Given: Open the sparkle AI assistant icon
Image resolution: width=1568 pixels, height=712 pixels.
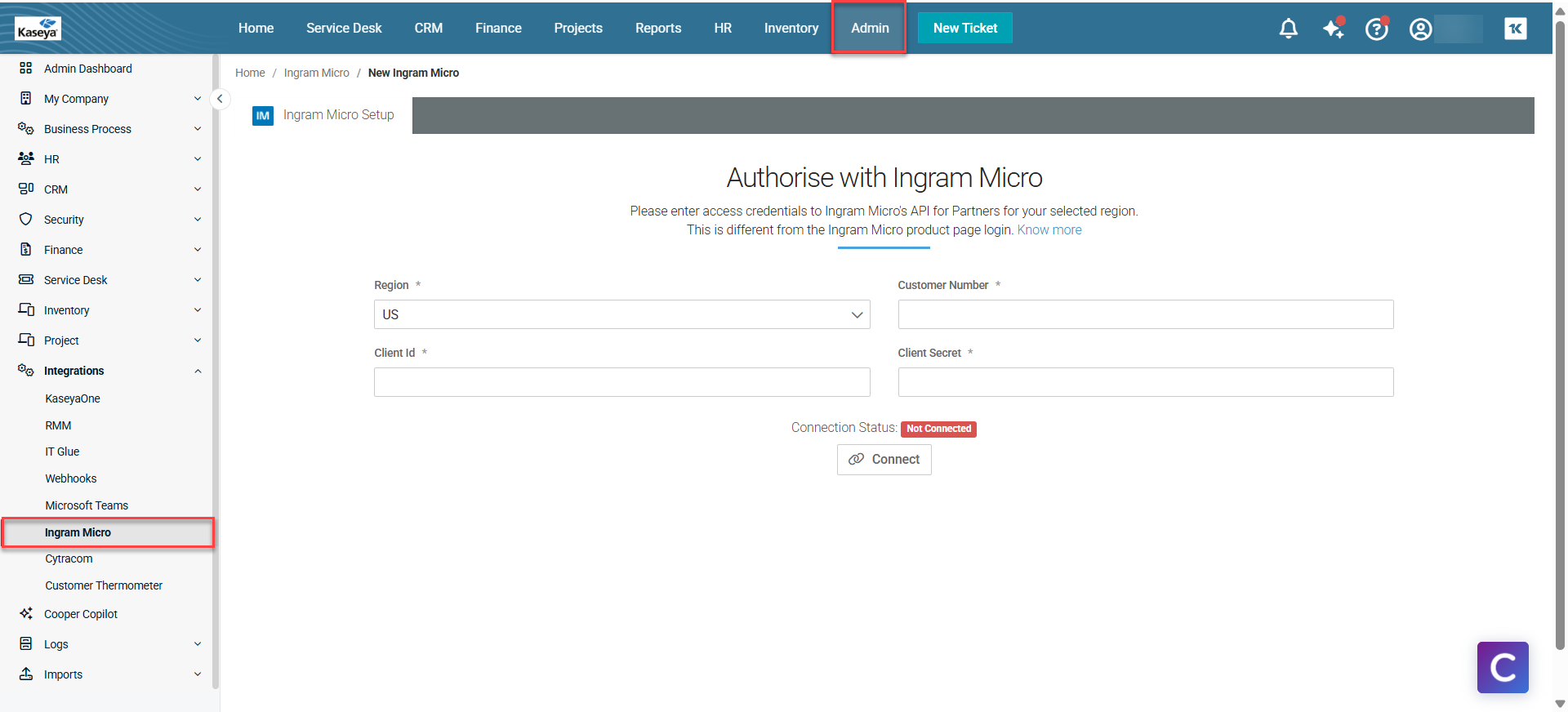Looking at the screenshot, I should (1333, 29).
